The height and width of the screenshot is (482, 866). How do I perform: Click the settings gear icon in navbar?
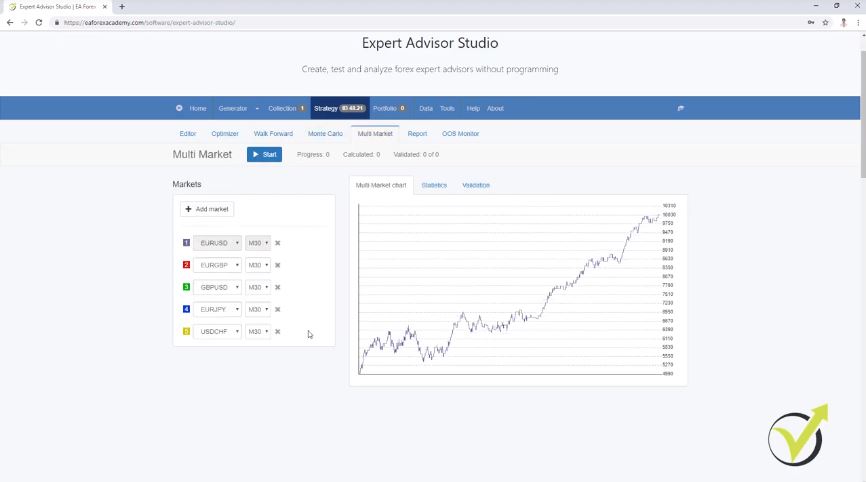[x=179, y=108]
